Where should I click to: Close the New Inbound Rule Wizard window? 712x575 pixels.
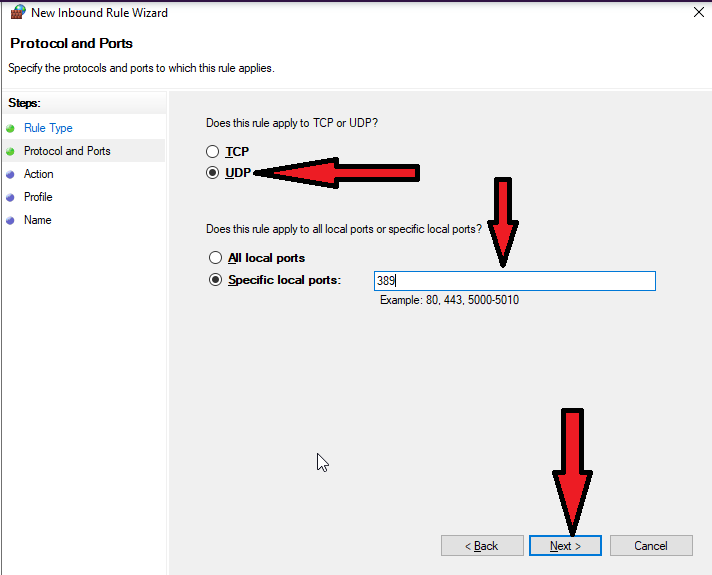coord(696,13)
